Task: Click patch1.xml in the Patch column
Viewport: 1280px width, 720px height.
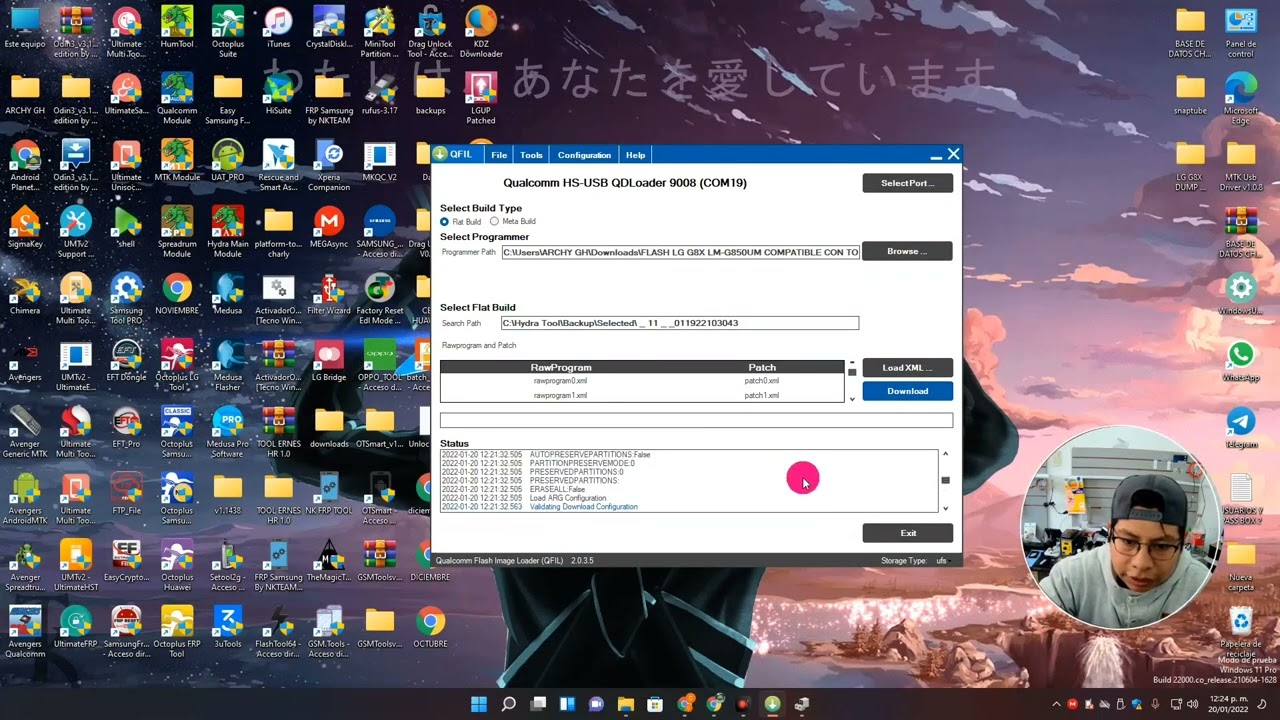Action: (x=762, y=396)
